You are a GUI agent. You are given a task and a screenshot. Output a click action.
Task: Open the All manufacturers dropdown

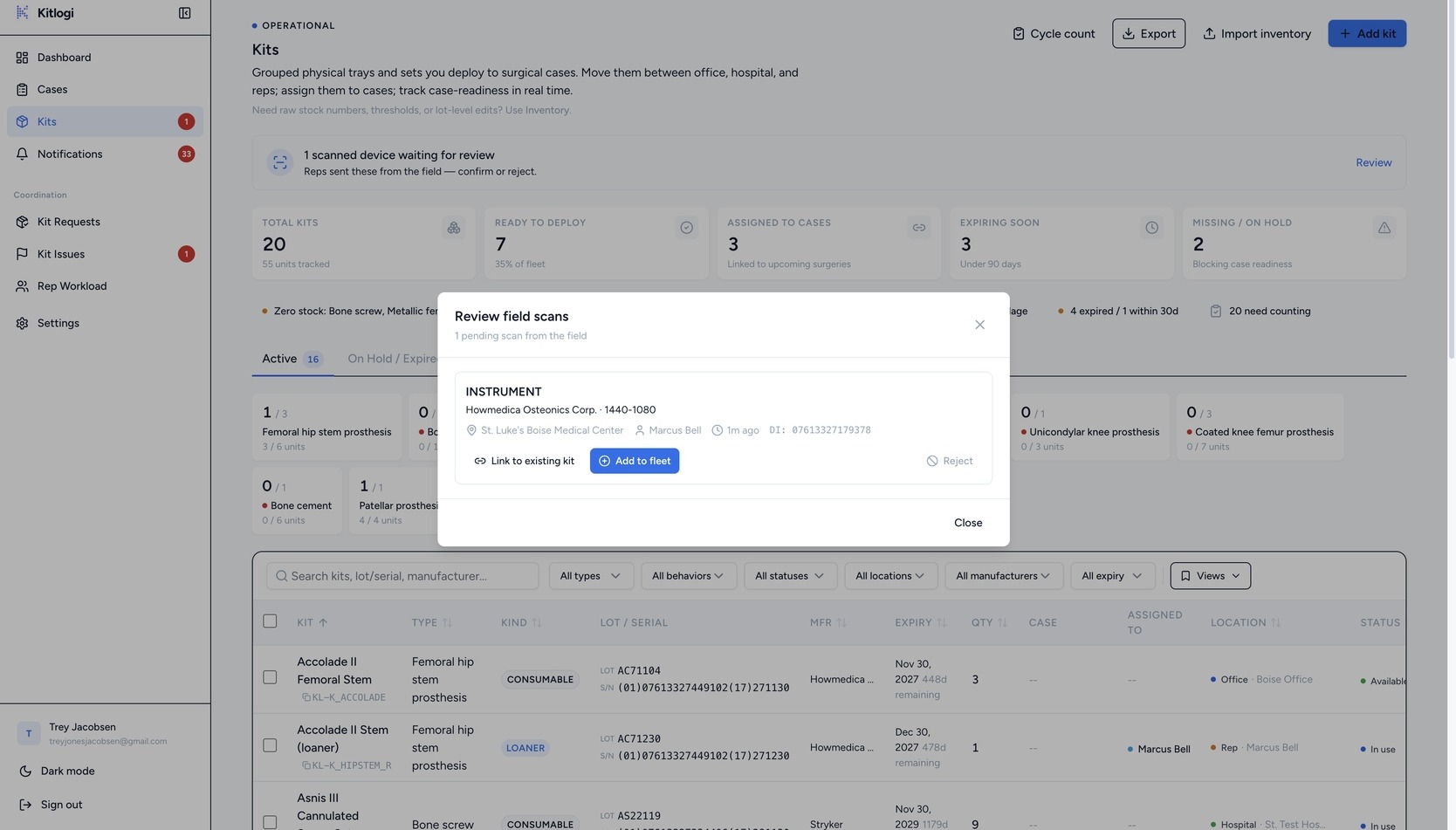coord(1004,576)
